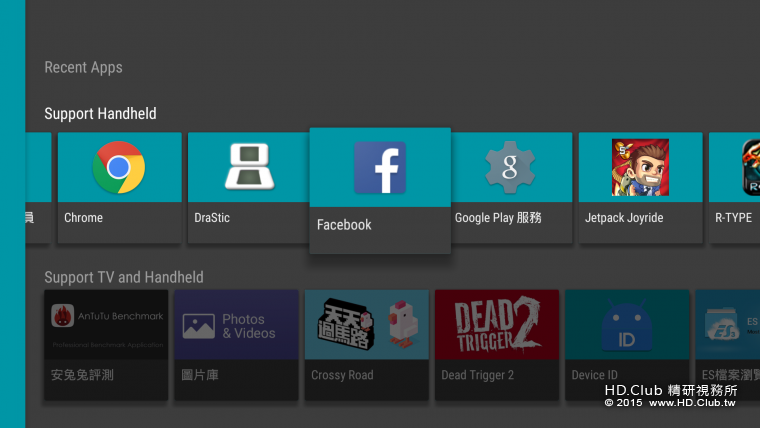
Task: Click the Device ID label text
Action: click(x=594, y=375)
